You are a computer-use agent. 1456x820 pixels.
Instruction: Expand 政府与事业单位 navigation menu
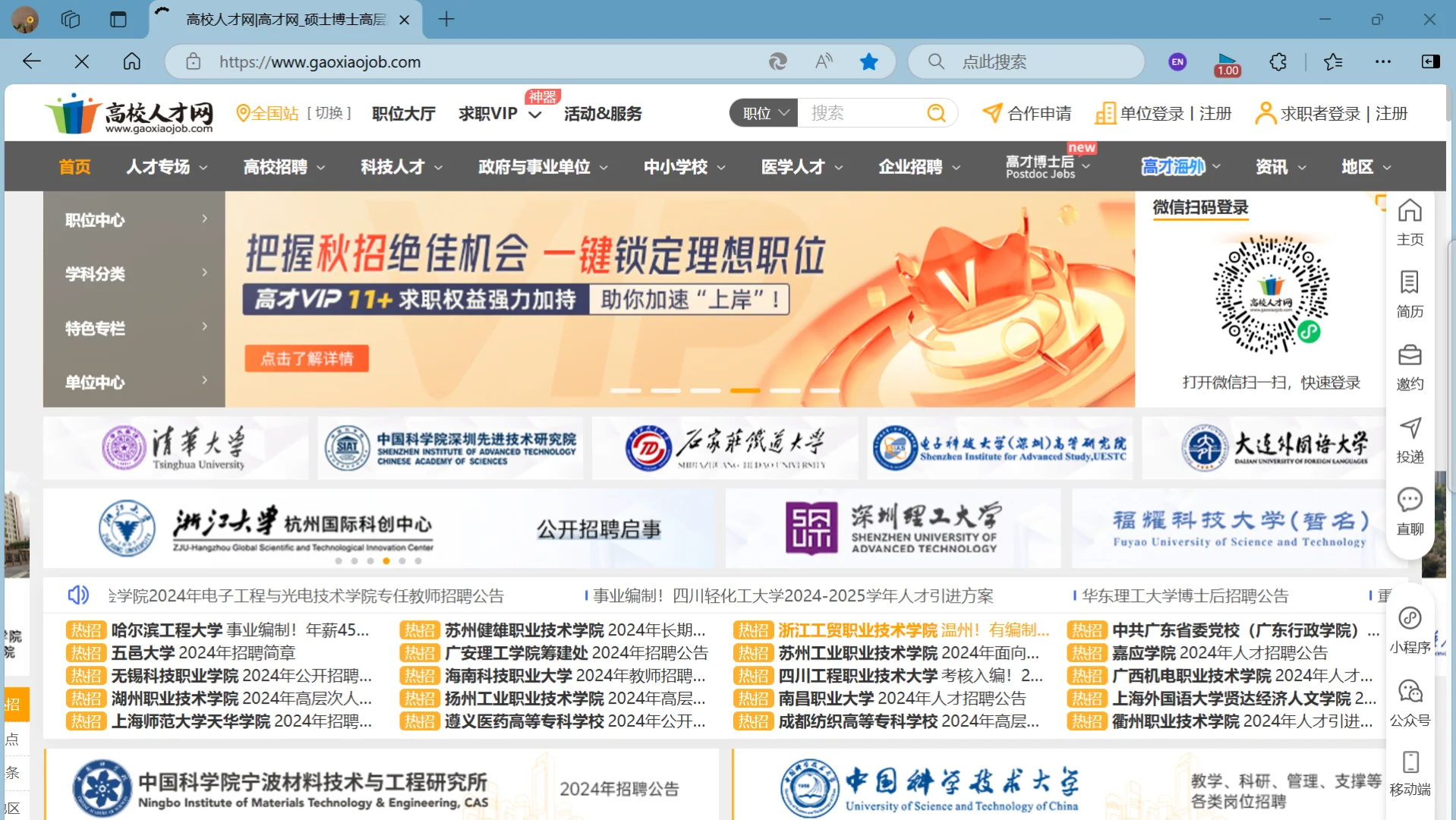coord(543,166)
